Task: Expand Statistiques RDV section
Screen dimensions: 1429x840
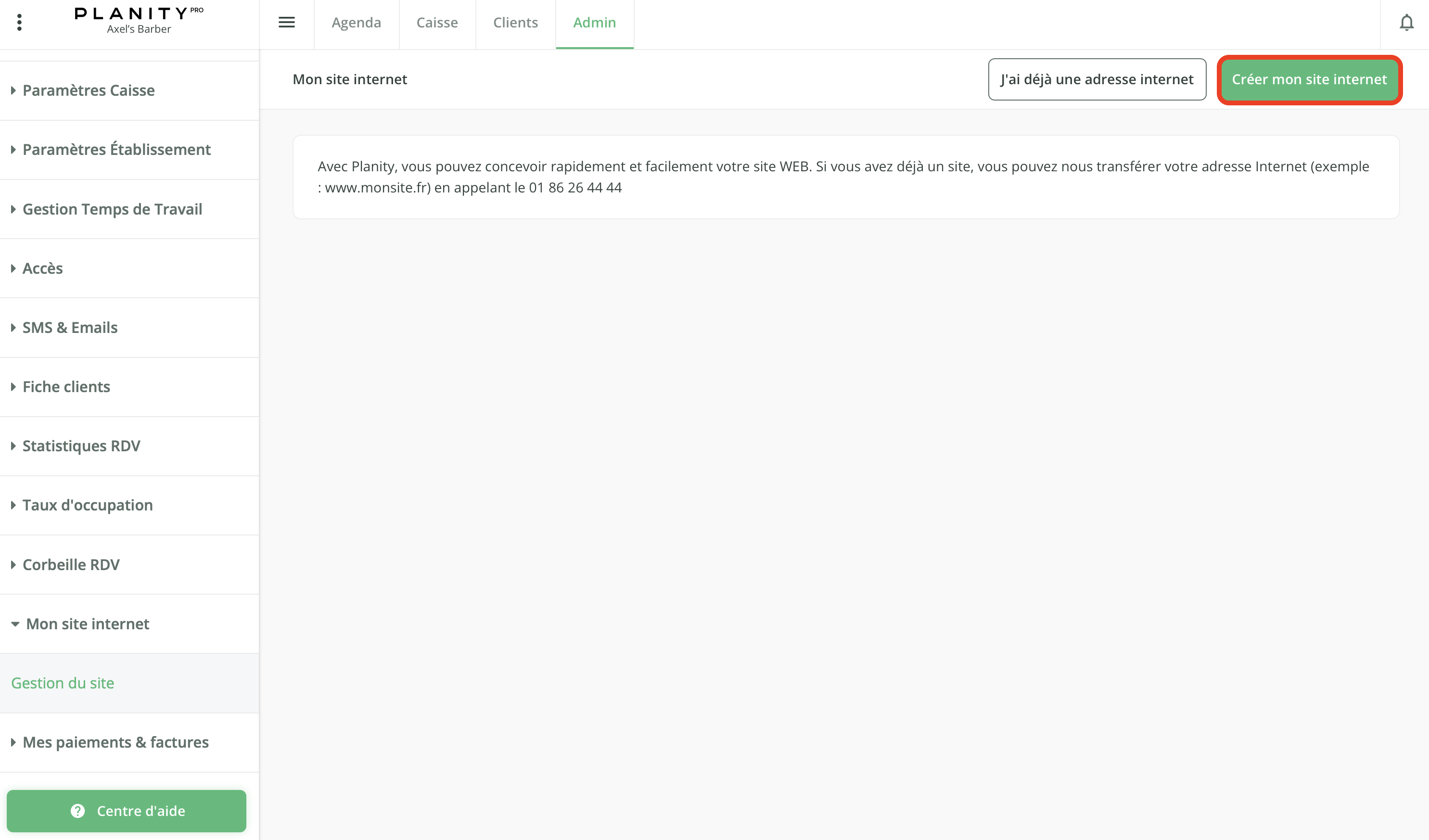Action: point(81,446)
